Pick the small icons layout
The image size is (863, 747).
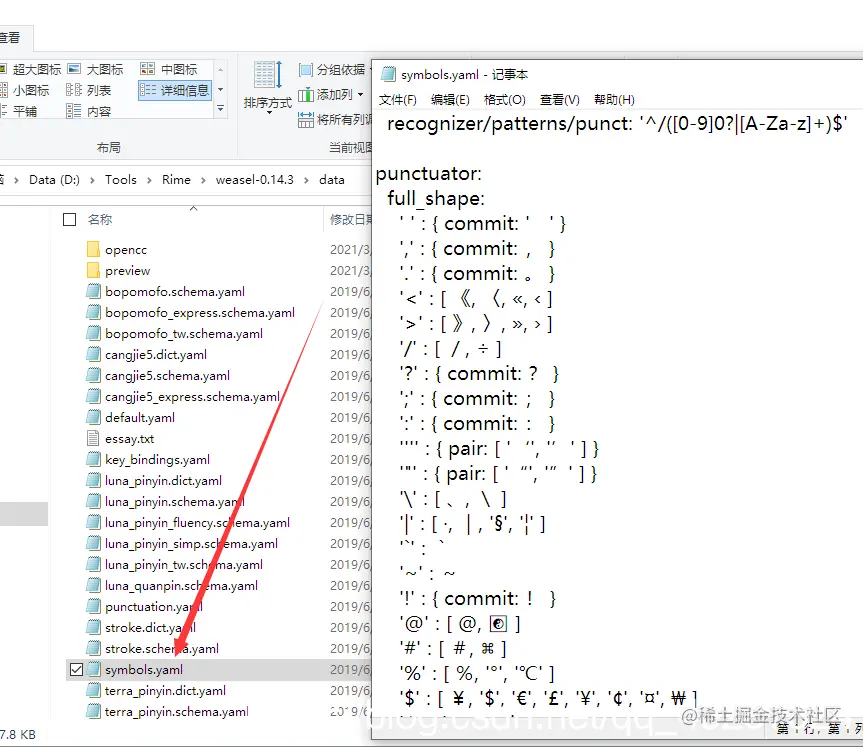(x=25, y=90)
